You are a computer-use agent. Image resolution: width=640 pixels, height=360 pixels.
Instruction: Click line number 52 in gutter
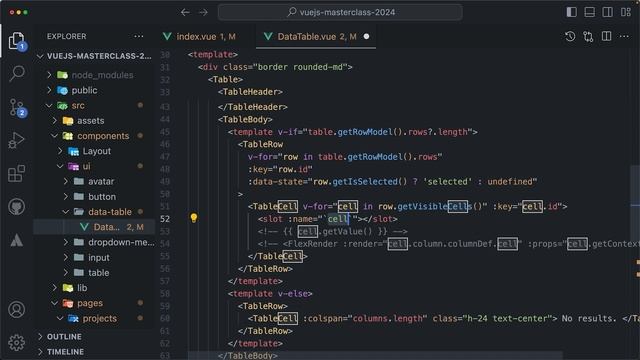[x=165, y=219]
